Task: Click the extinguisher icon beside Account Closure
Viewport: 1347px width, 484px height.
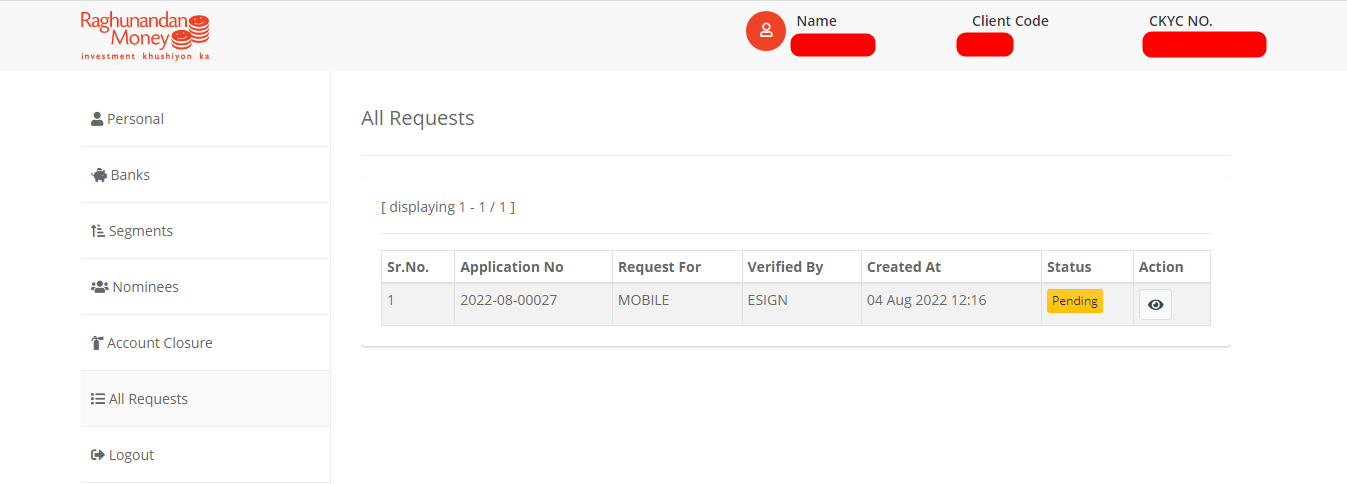Action: (x=97, y=343)
